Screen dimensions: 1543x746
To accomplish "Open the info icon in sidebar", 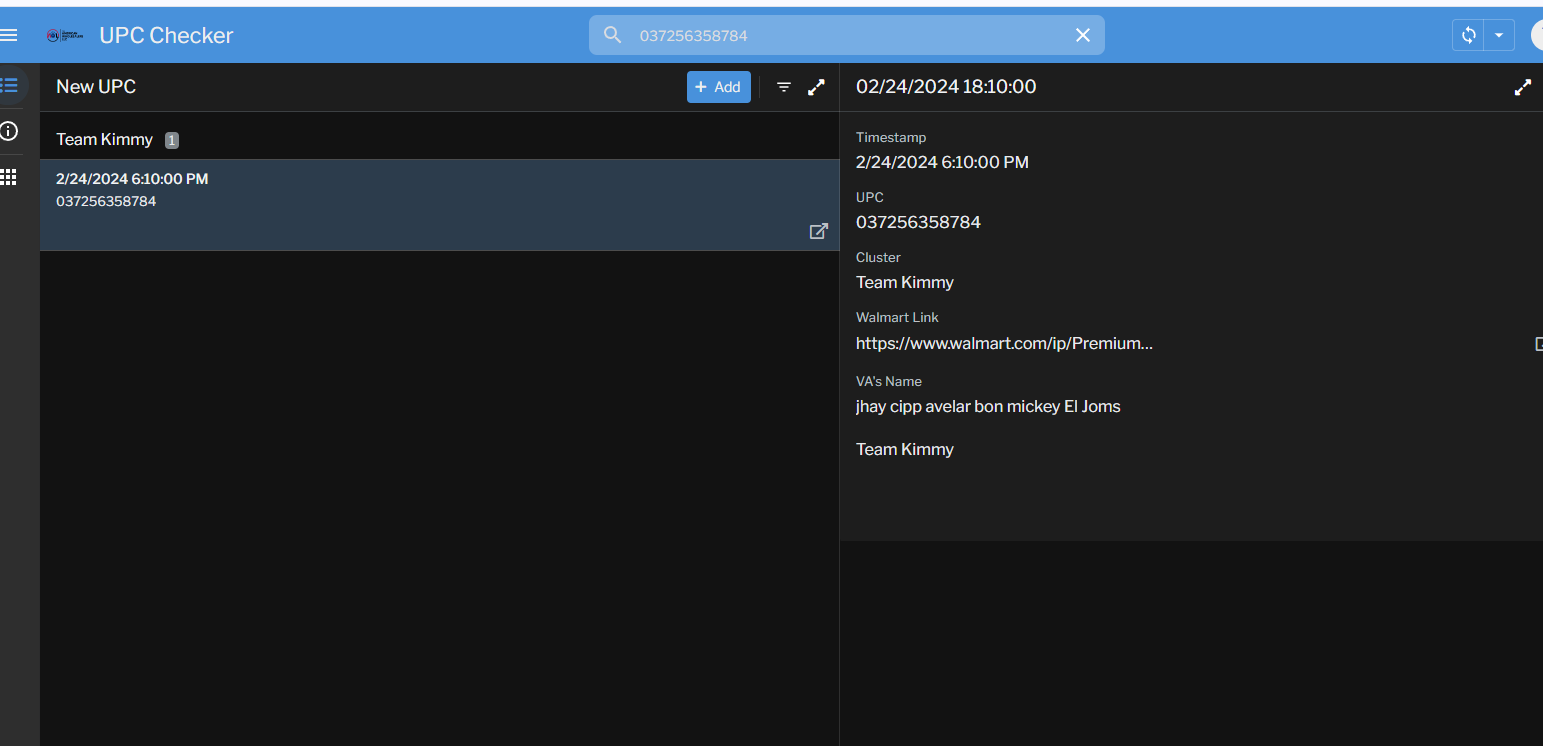I will pos(10,131).
